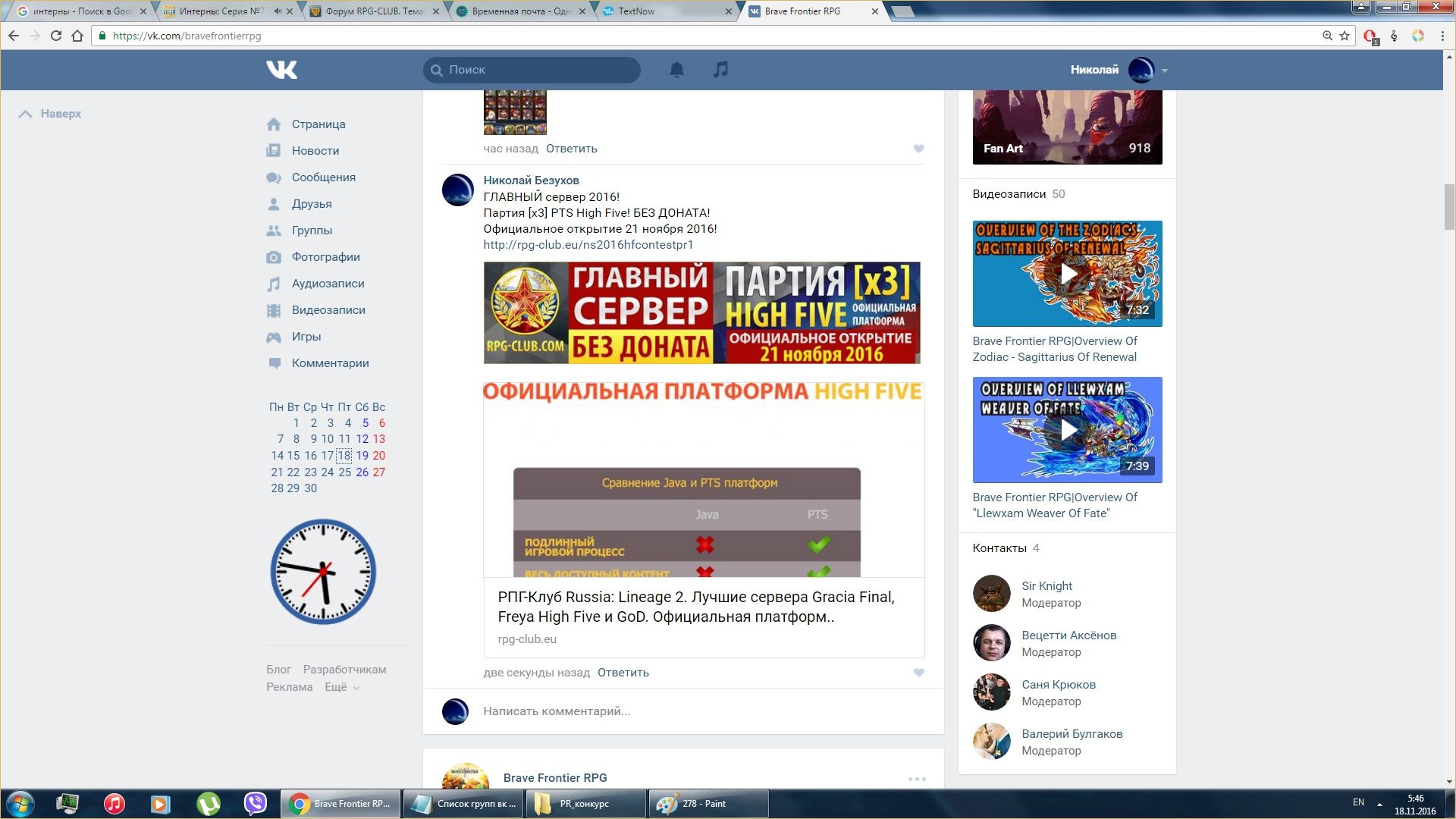Image resolution: width=1456 pixels, height=819 pixels.
Task: Click the VK logo in header
Action: (x=281, y=70)
